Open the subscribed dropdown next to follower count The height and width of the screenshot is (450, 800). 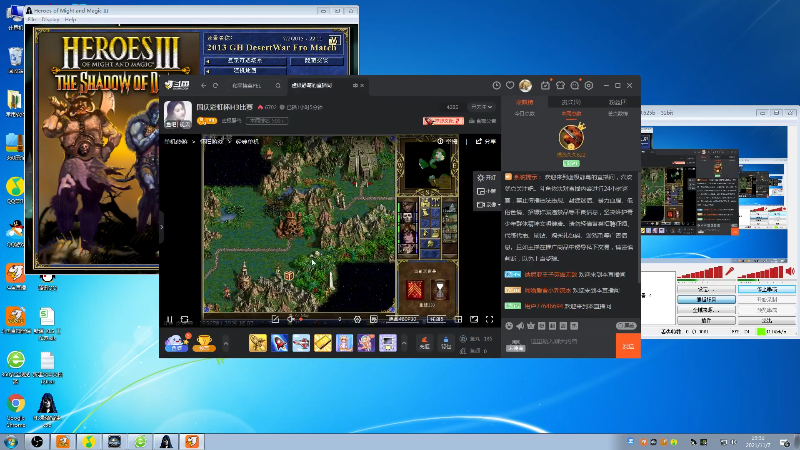(482, 107)
